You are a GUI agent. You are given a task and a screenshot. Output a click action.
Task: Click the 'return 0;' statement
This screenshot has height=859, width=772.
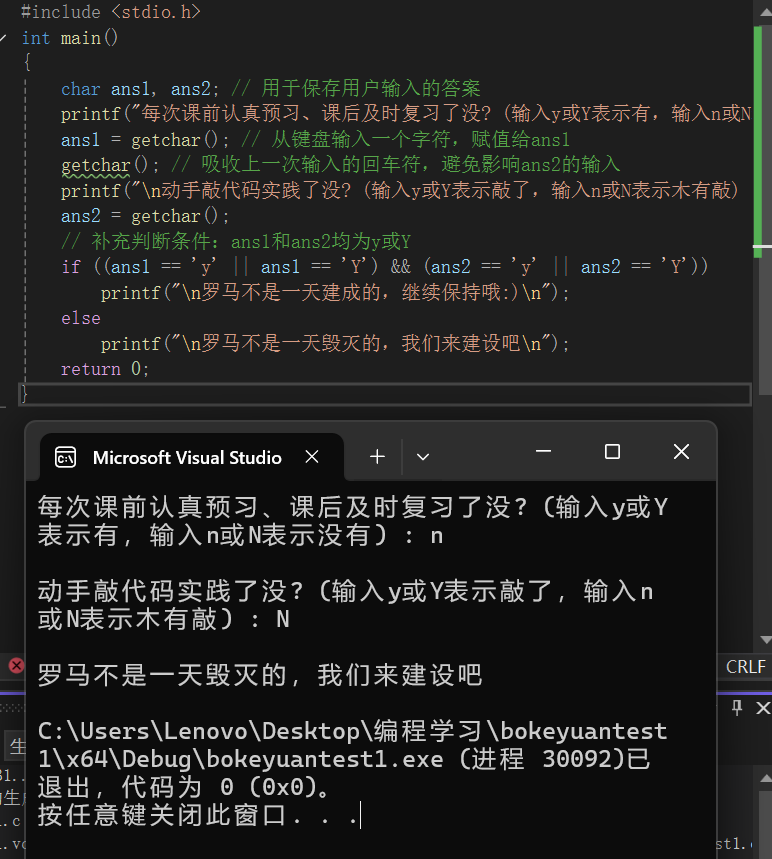pos(105,369)
